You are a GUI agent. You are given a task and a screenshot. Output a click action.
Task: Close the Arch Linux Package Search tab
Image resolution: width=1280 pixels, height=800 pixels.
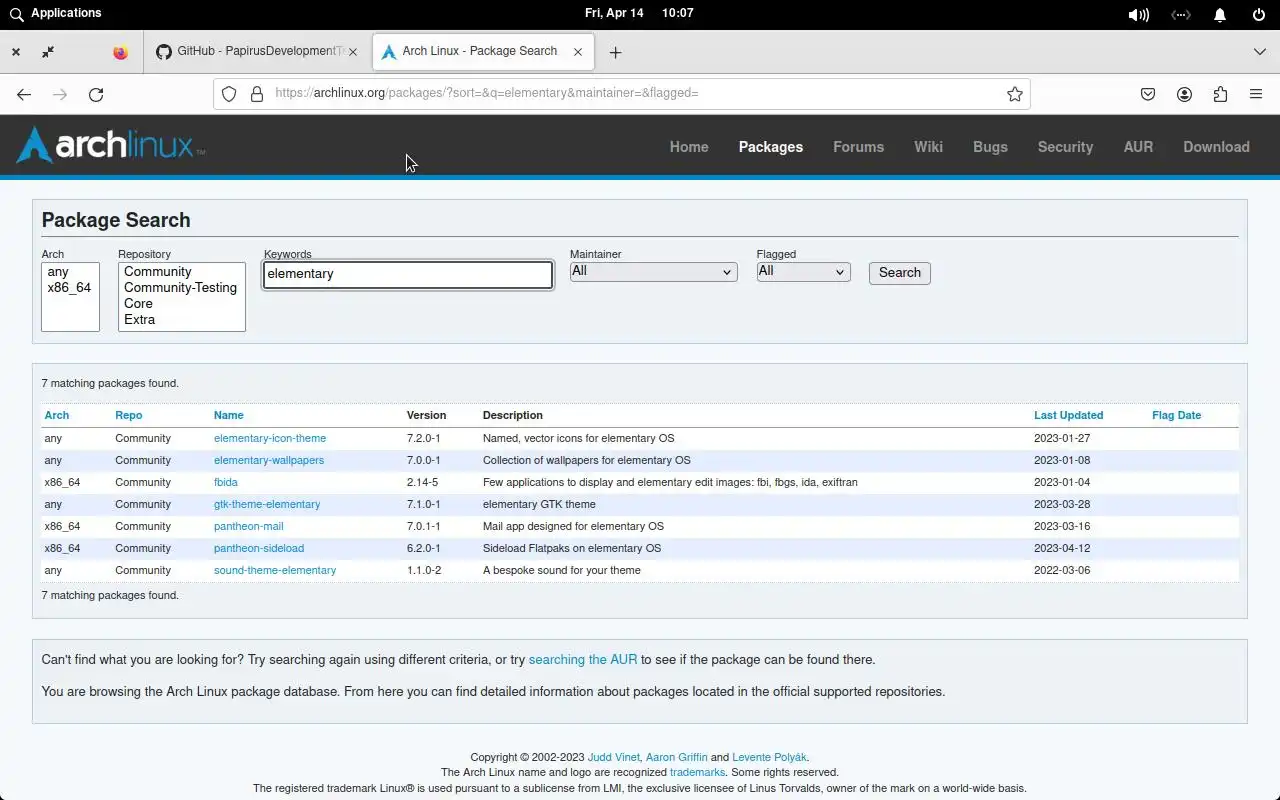(x=577, y=52)
